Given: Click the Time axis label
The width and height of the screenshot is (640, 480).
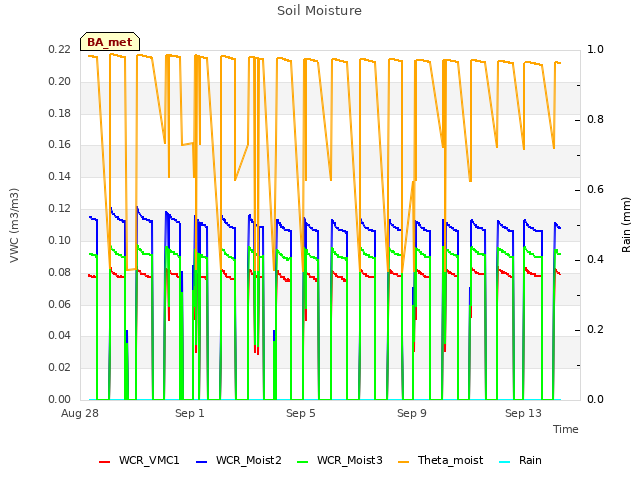Looking at the screenshot, I should [x=566, y=429].
